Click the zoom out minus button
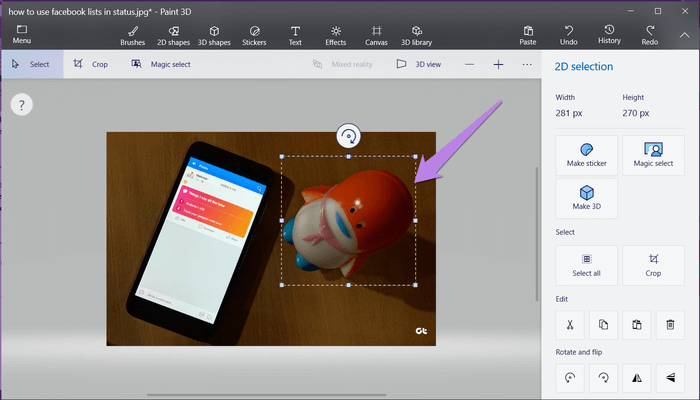Image resolution: width=700 pixels, height=400 pixels. (x=470, y=64)
